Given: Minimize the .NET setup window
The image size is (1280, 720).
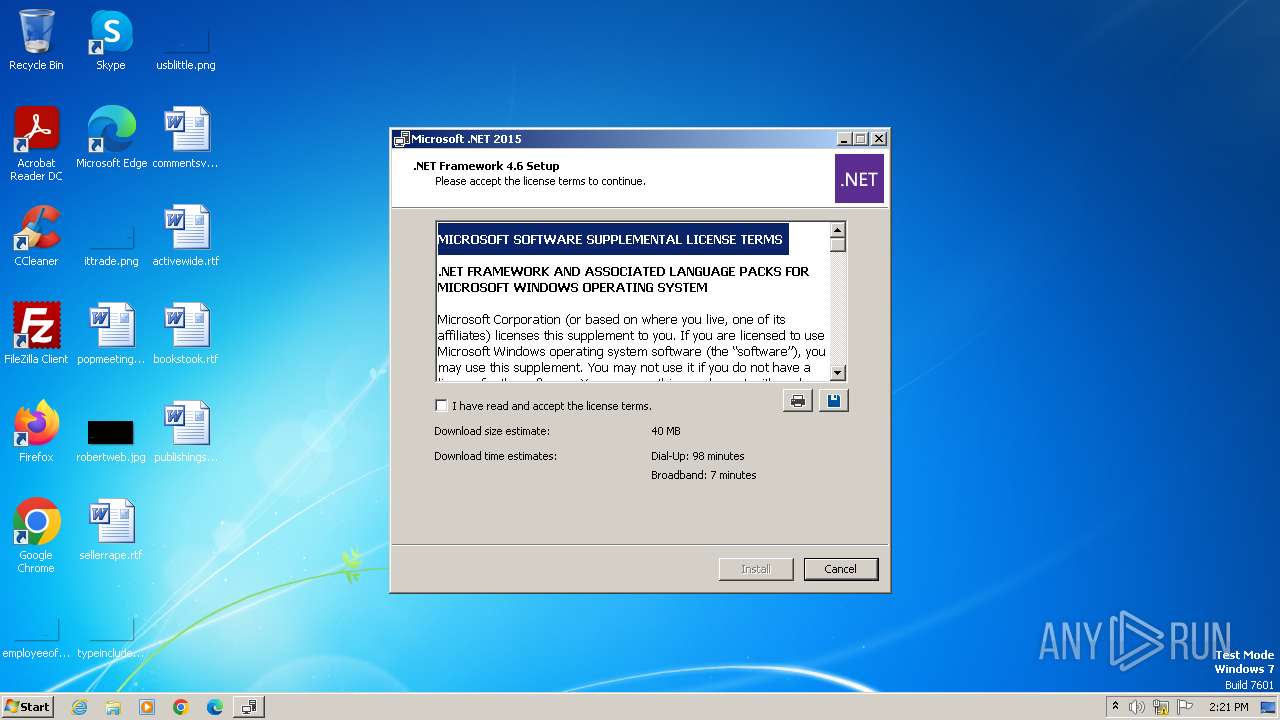Looking at the screenshot, I should coord(844,139).
